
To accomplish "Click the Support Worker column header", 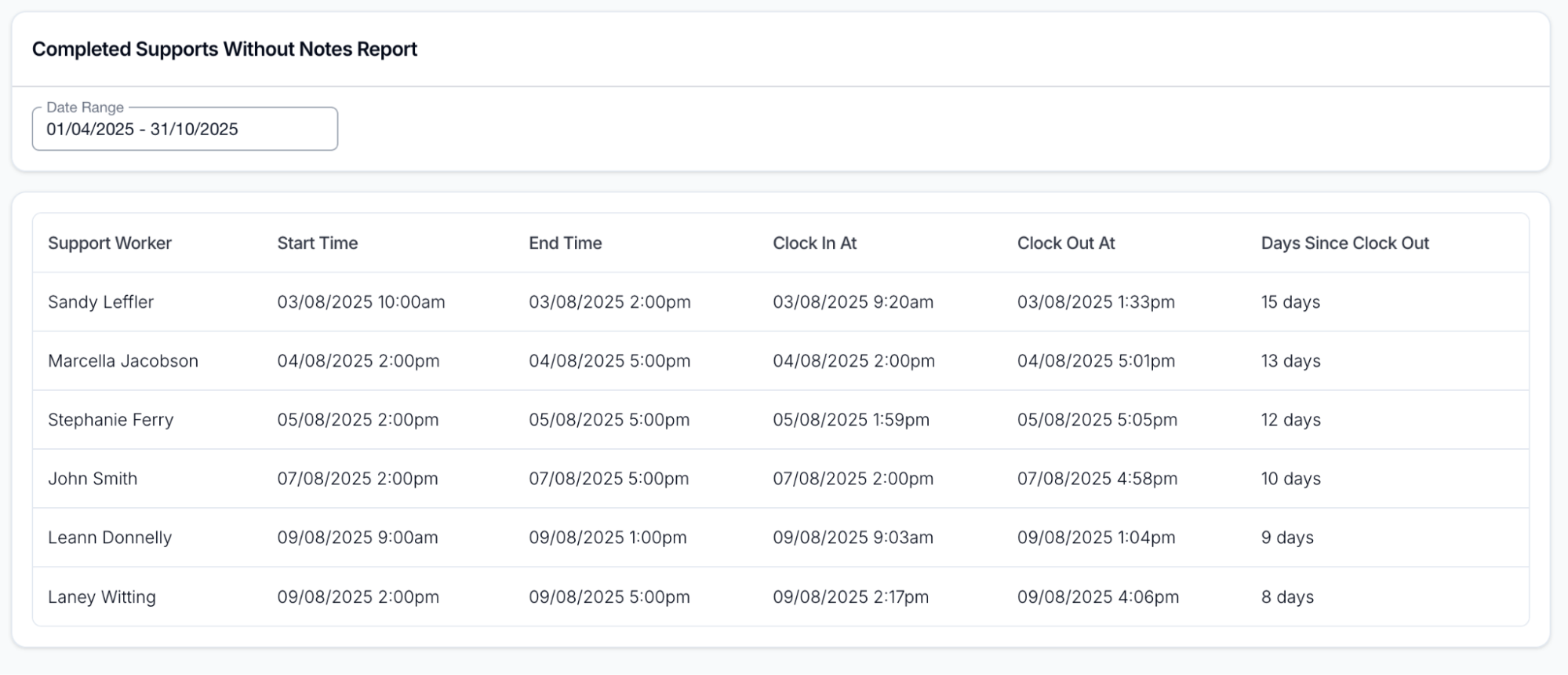I will pos(110,243).
